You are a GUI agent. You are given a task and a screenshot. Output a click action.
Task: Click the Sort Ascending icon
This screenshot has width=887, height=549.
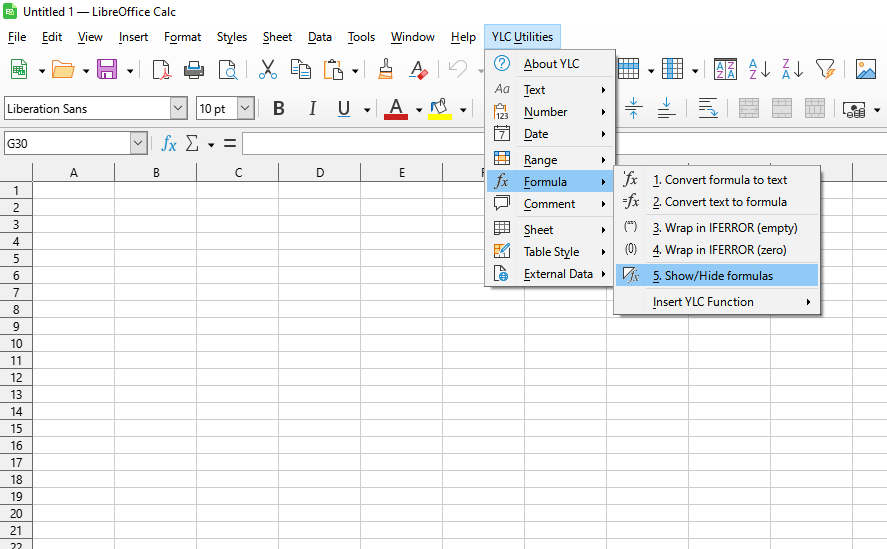coord(760,69)
